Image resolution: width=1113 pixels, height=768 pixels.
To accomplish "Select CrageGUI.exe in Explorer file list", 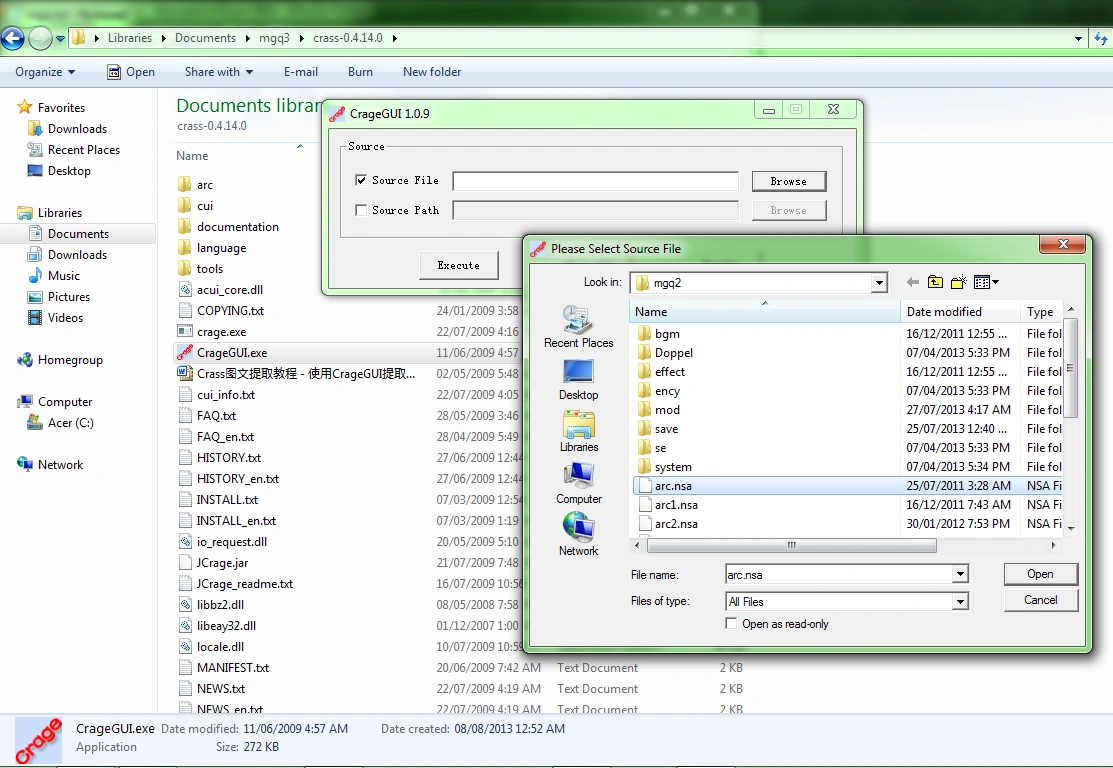I will point(231,353).
